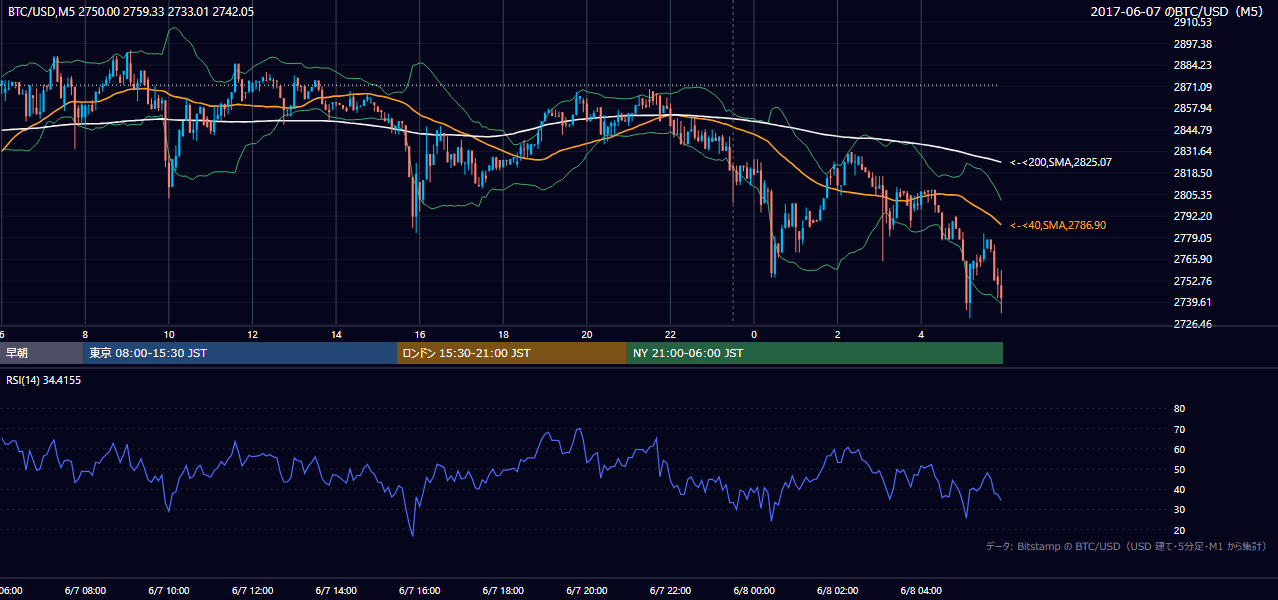Click price axis value 2884.23
Screen dimensions: 1278x600
(1193, 65)
